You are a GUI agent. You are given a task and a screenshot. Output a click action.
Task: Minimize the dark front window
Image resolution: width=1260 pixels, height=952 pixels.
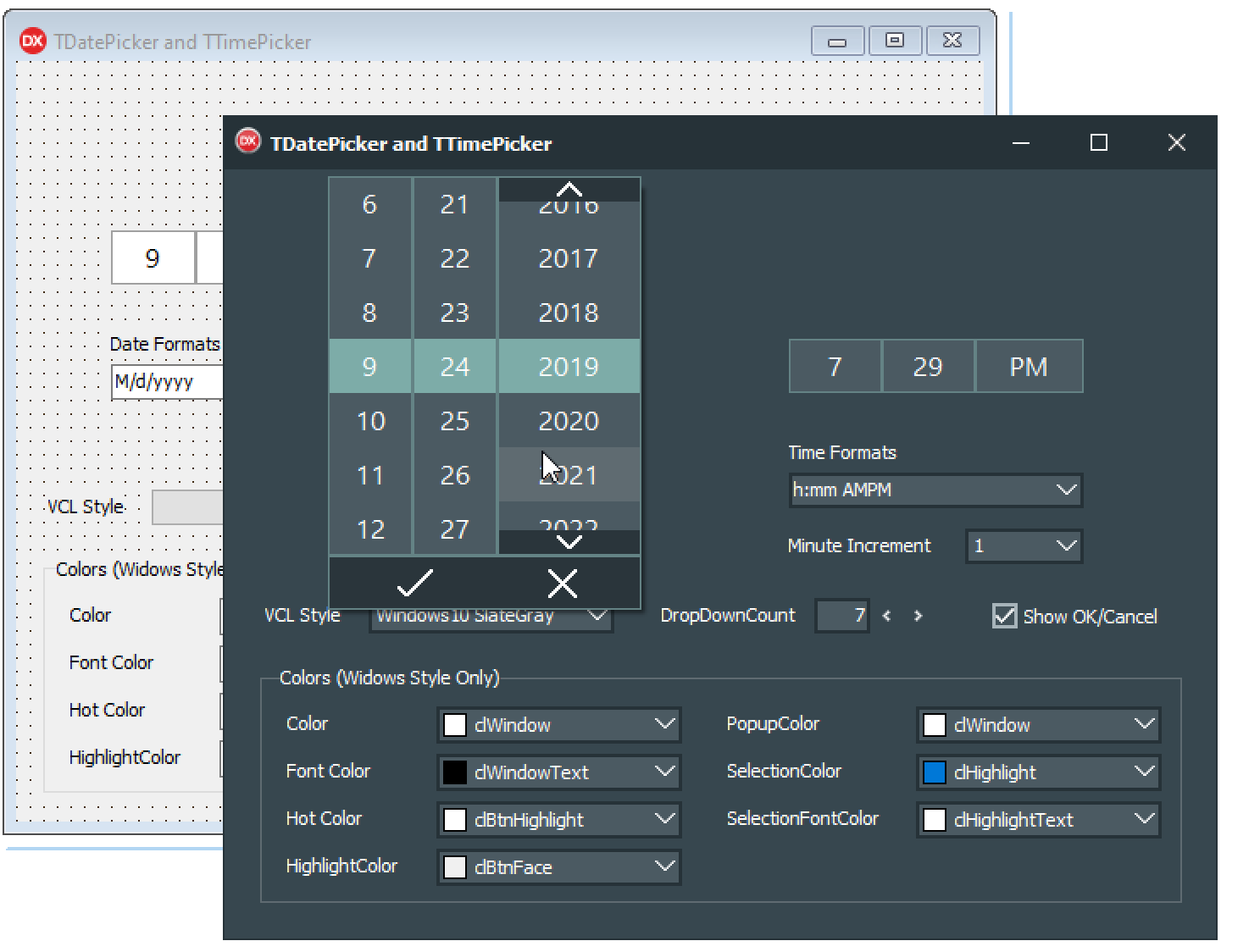tap(1021, 142)
